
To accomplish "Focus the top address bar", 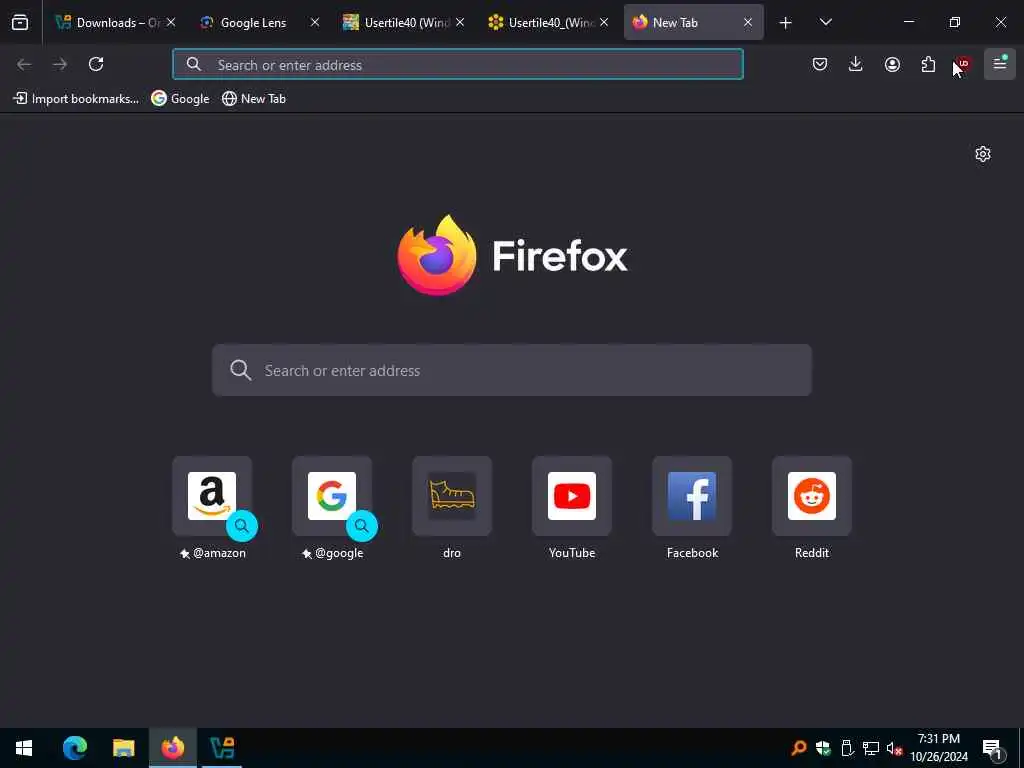I will [x=458, y=64].
